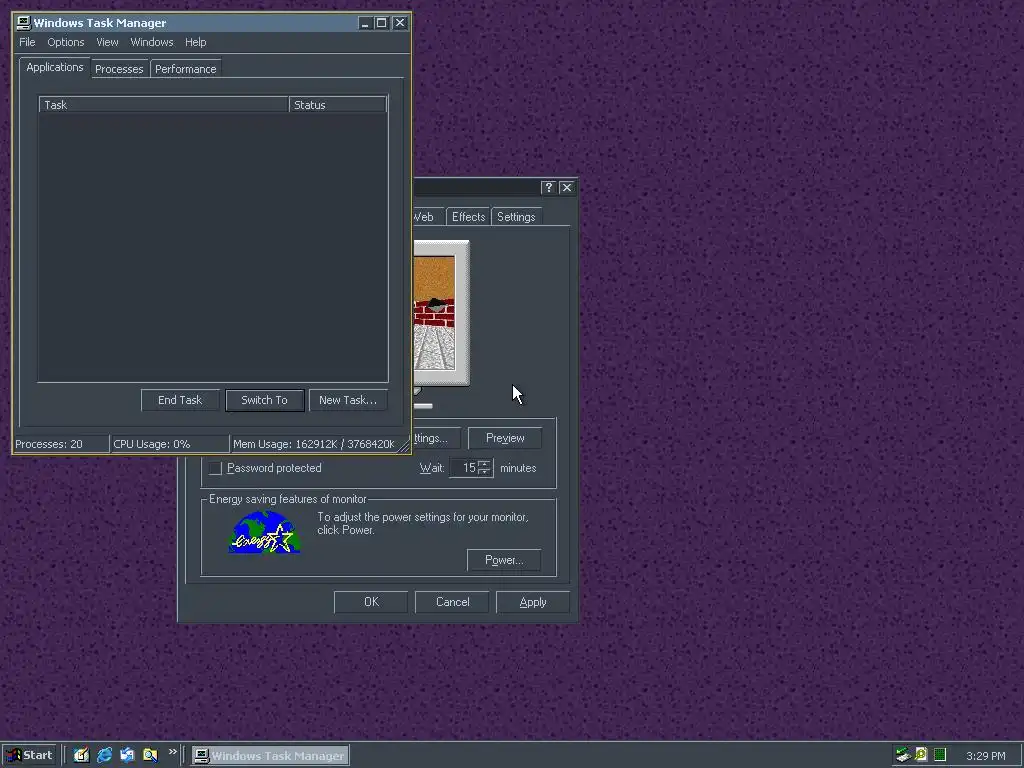Click the Task Manager resize grip
1024x768 pixels.
(404, 446)
